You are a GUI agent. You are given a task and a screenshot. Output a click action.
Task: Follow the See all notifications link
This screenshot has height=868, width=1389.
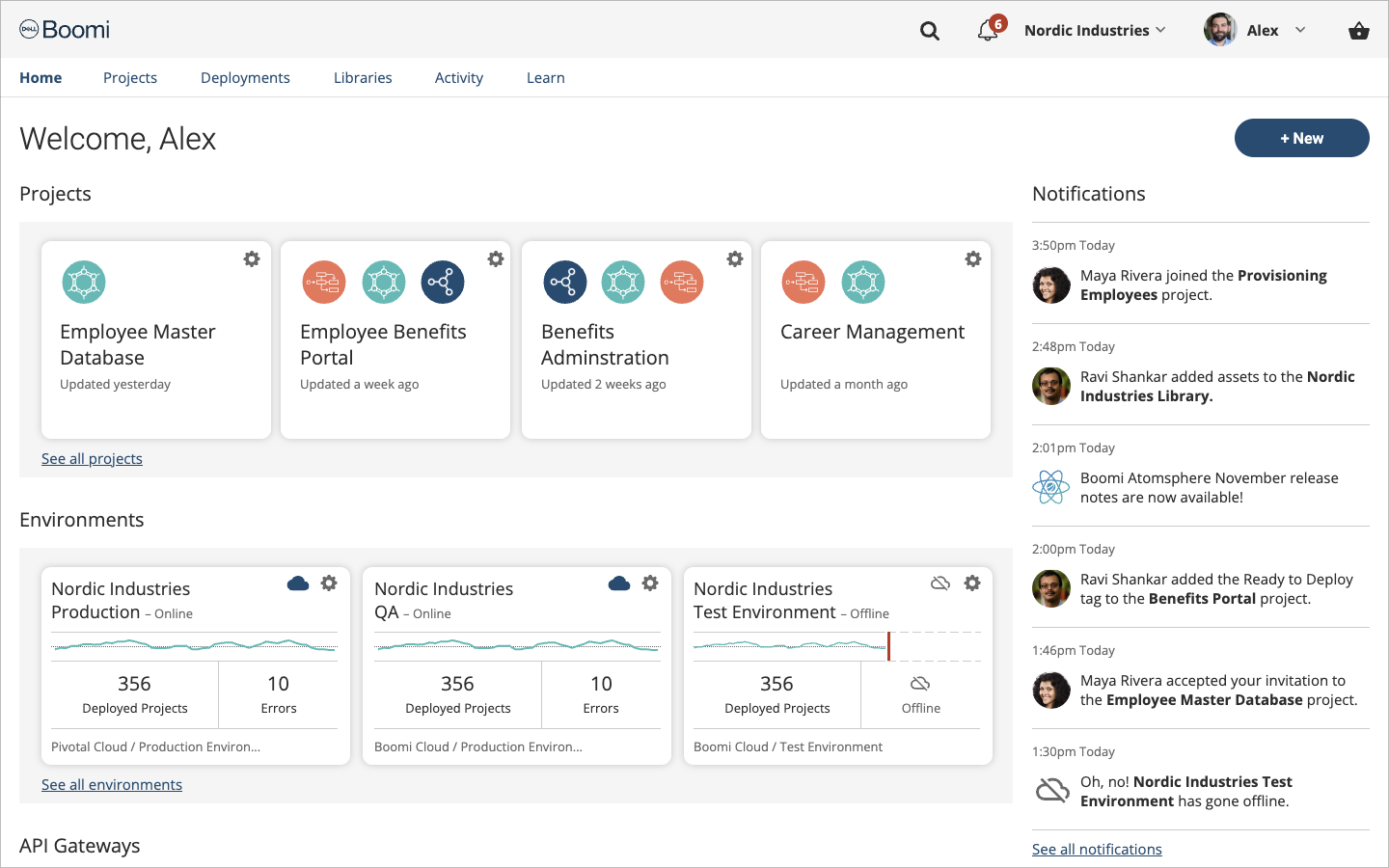coord(1097,850)
